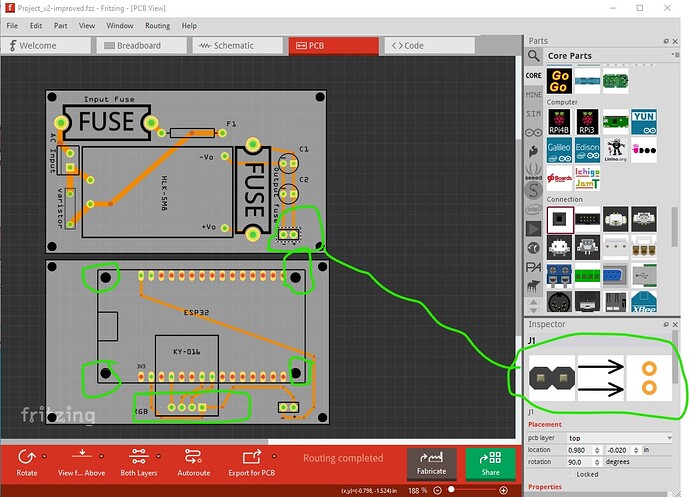This screenshot has height=497, width=689.
Task: Select the SIM parts bin
Action: [x=533, y=114]
